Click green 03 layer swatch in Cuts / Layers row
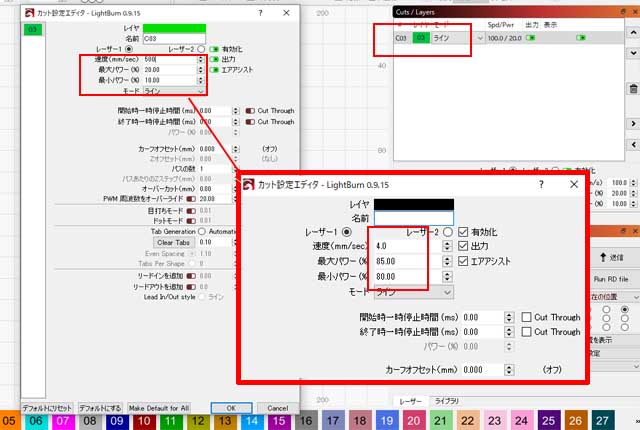 click(421, 38)
